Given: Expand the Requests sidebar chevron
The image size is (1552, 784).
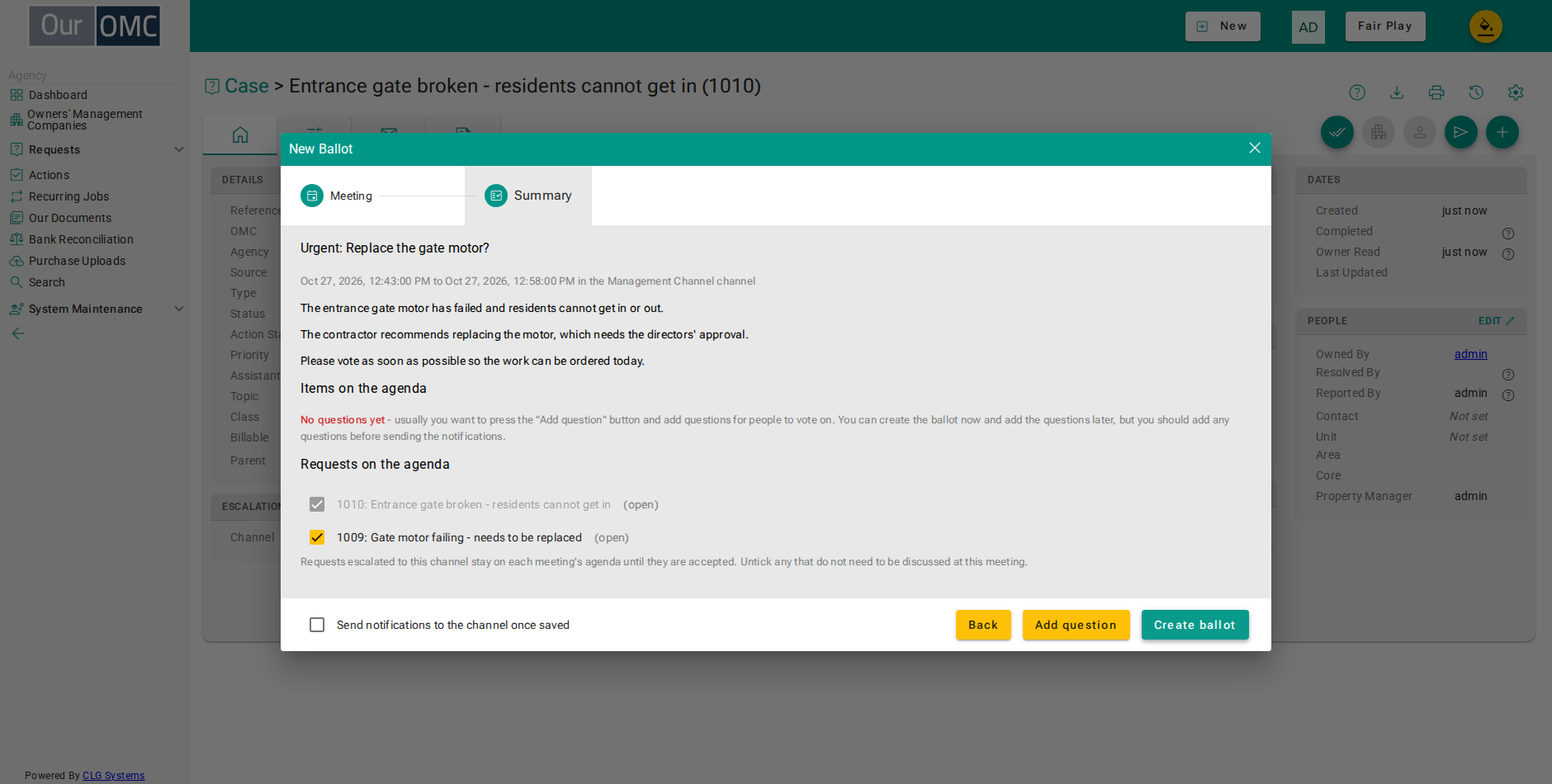Looking at the screenshot, I should point(178,149).
